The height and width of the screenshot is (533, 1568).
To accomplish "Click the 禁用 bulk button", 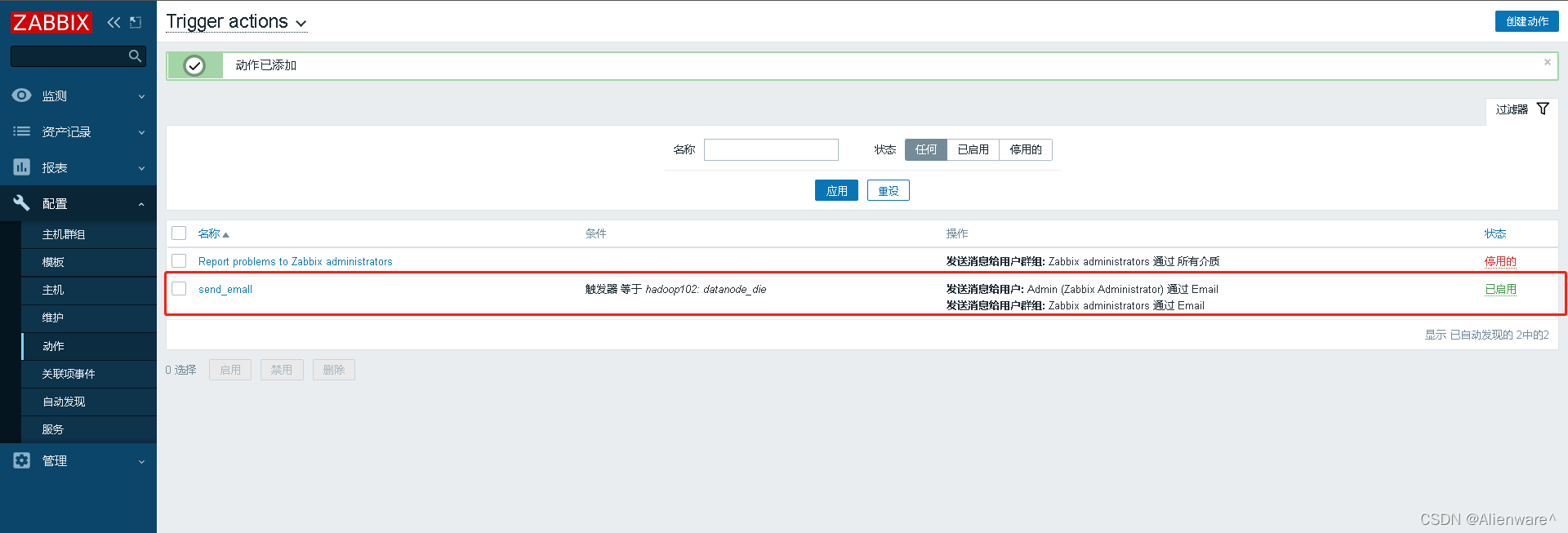I will (x=282, y=370).
